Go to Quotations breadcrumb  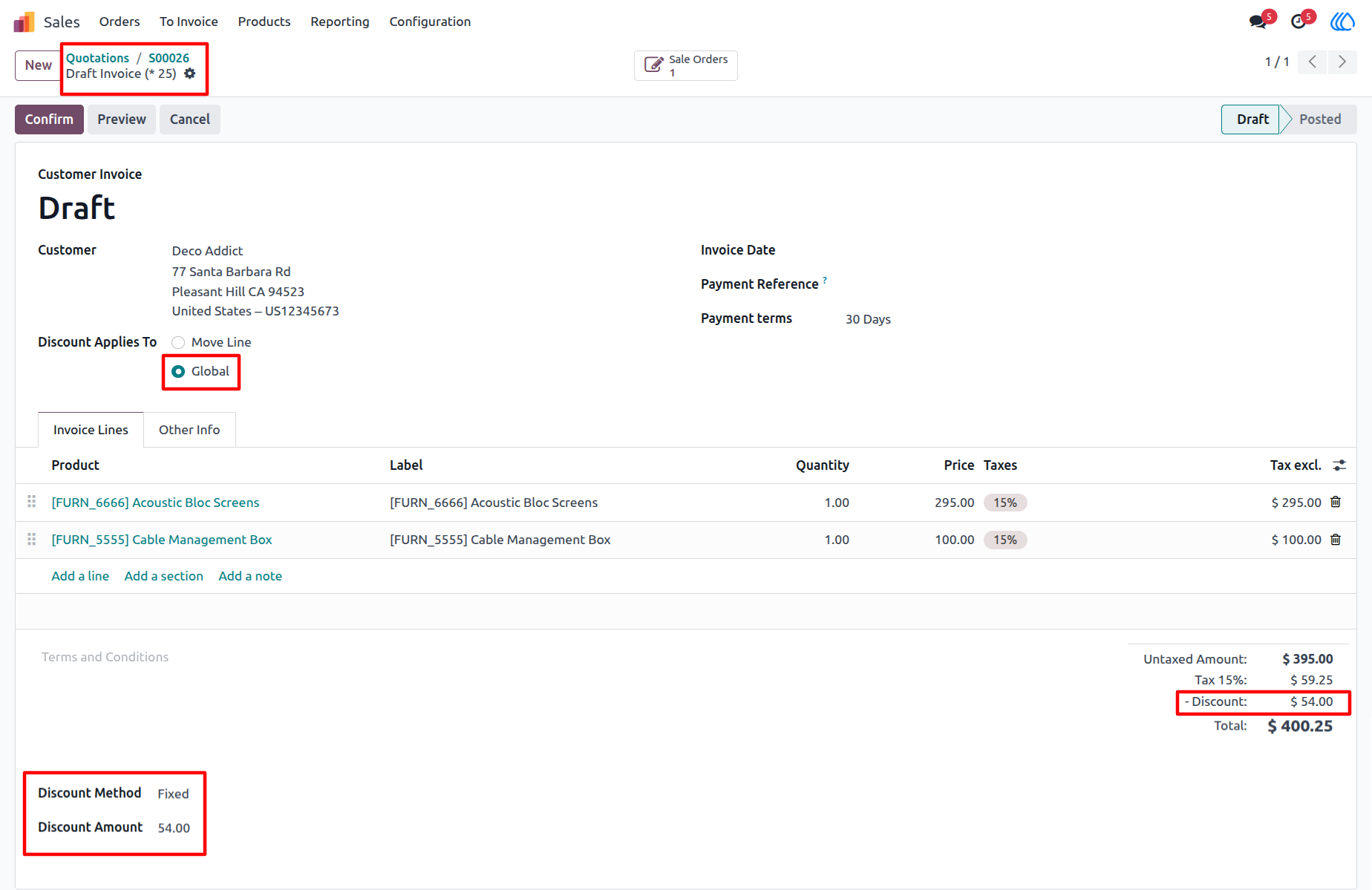click(x=97, y=58)
